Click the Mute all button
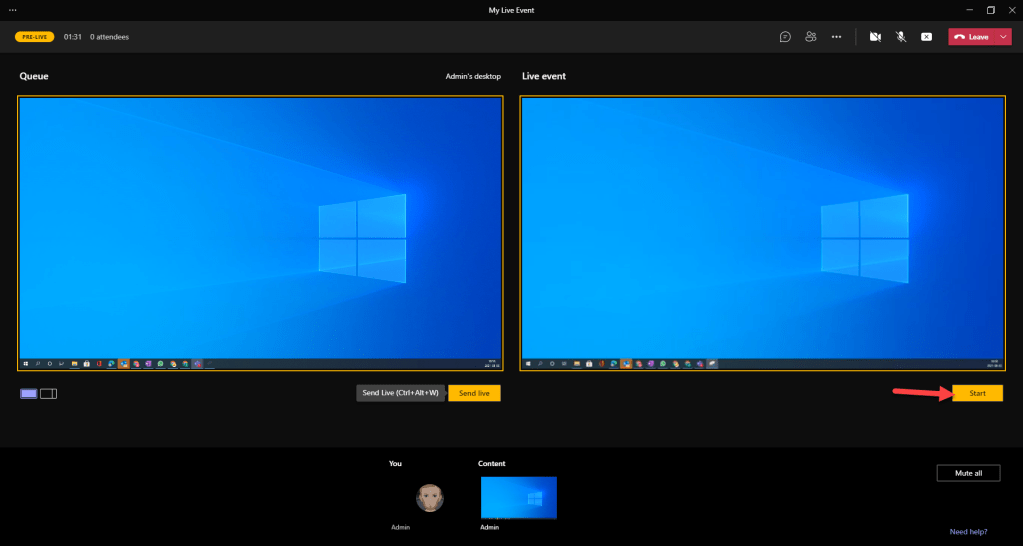Screen dimensions: 1023x546 (967, 473)
